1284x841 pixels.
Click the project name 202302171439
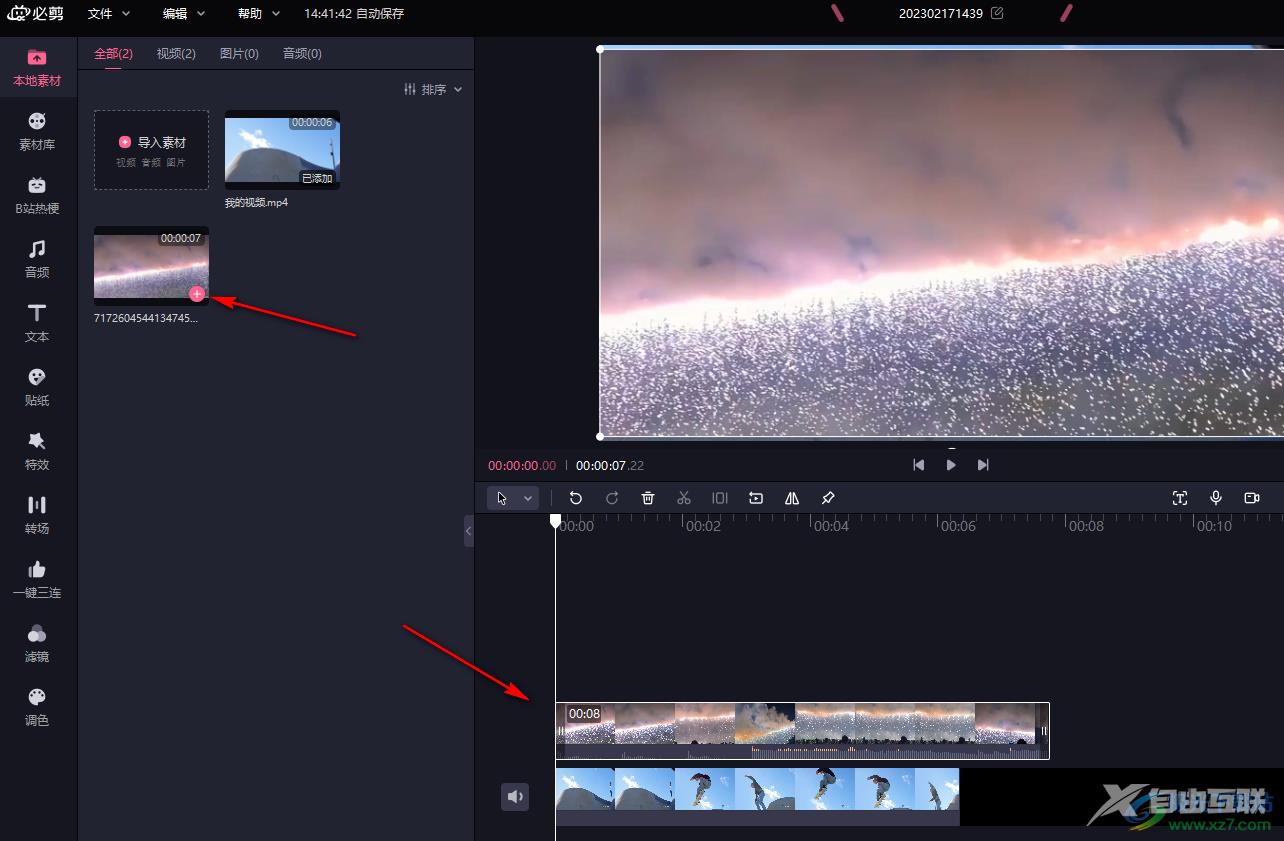coord(940,13)
